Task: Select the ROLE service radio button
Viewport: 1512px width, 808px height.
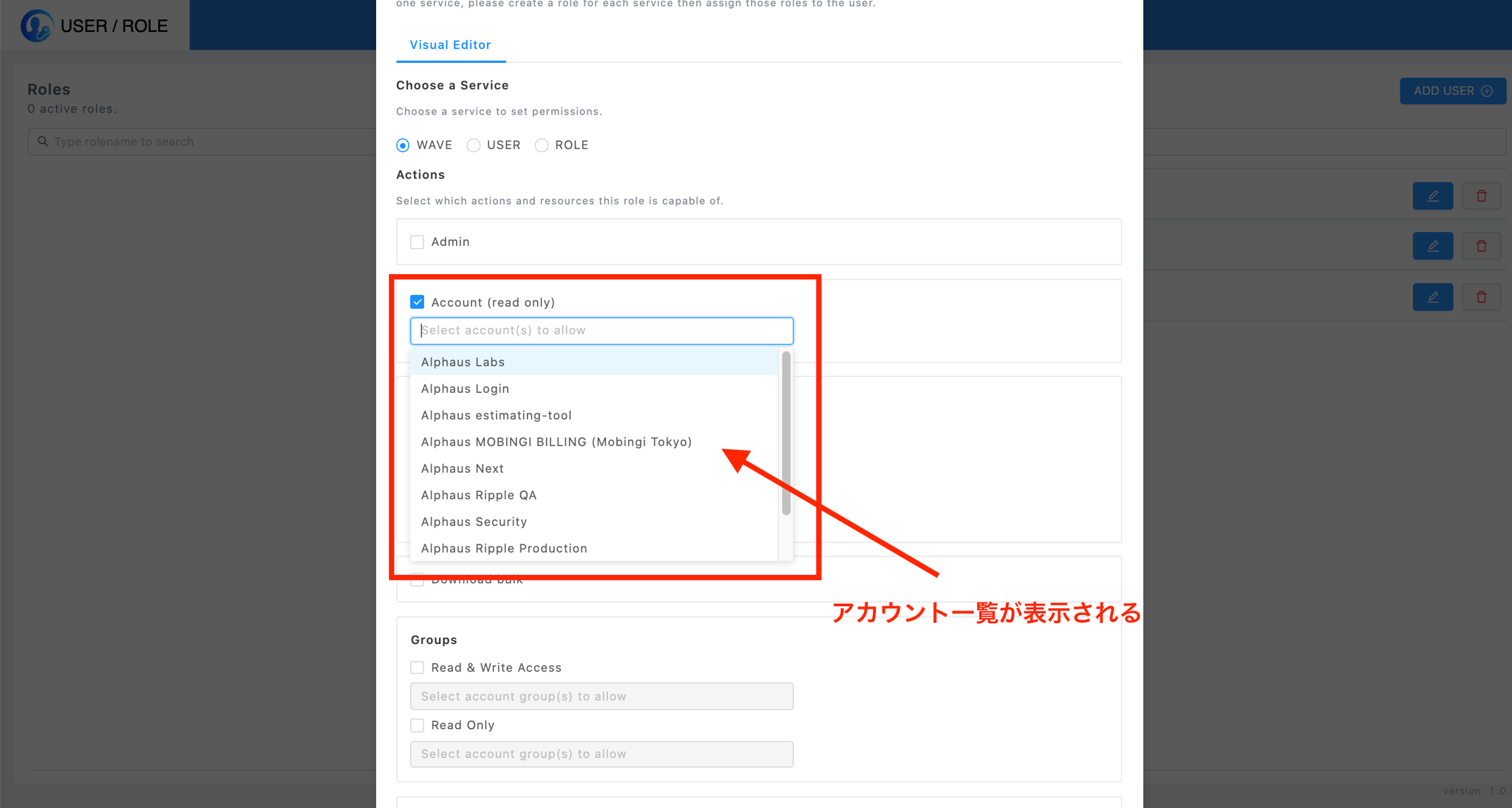Action: pyautogui.click(x=541, y=145)
